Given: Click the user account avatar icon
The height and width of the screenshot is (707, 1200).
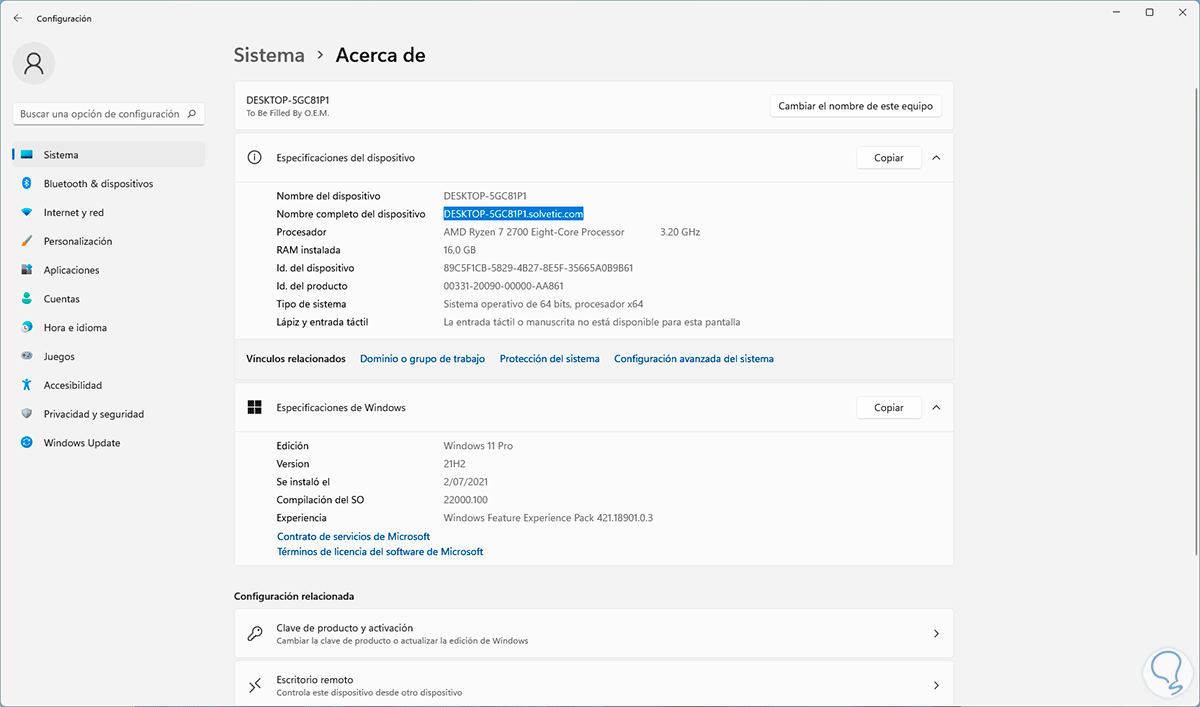Looking at the screenshot, I should [34, 64].
